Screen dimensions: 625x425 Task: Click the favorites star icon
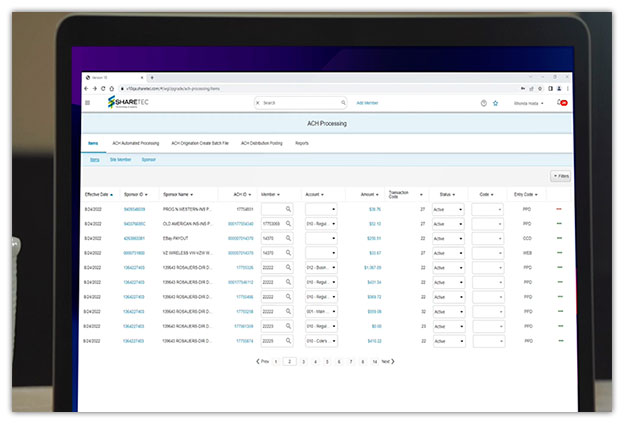(x=495, y=102)
